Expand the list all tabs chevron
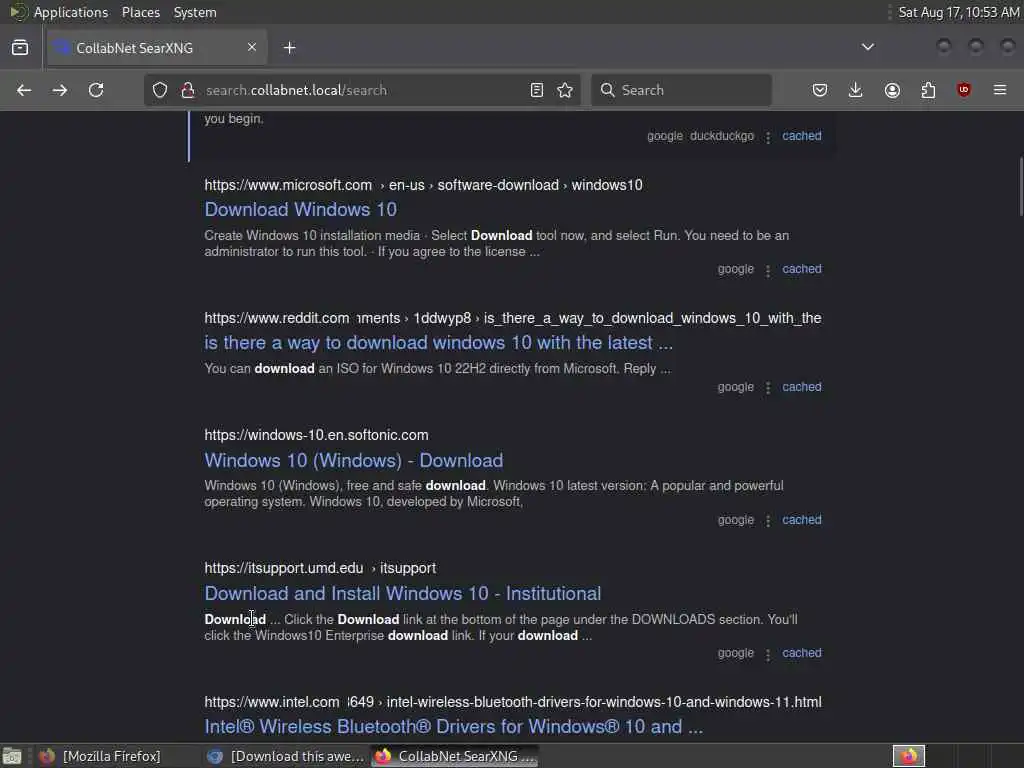 point(868,47)
